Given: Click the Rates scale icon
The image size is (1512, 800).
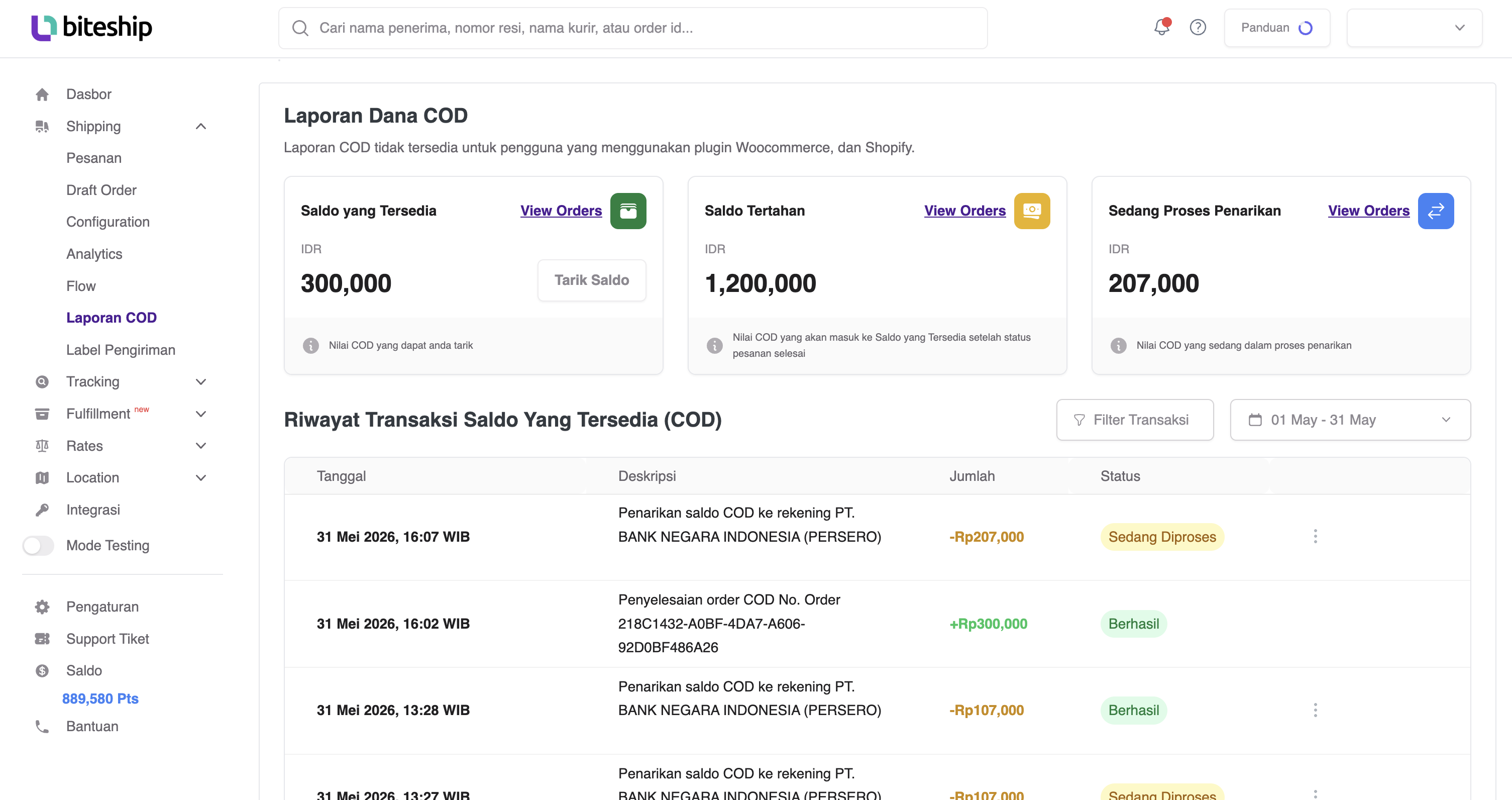Looking at the screenshot, I should tap(42, 446).
